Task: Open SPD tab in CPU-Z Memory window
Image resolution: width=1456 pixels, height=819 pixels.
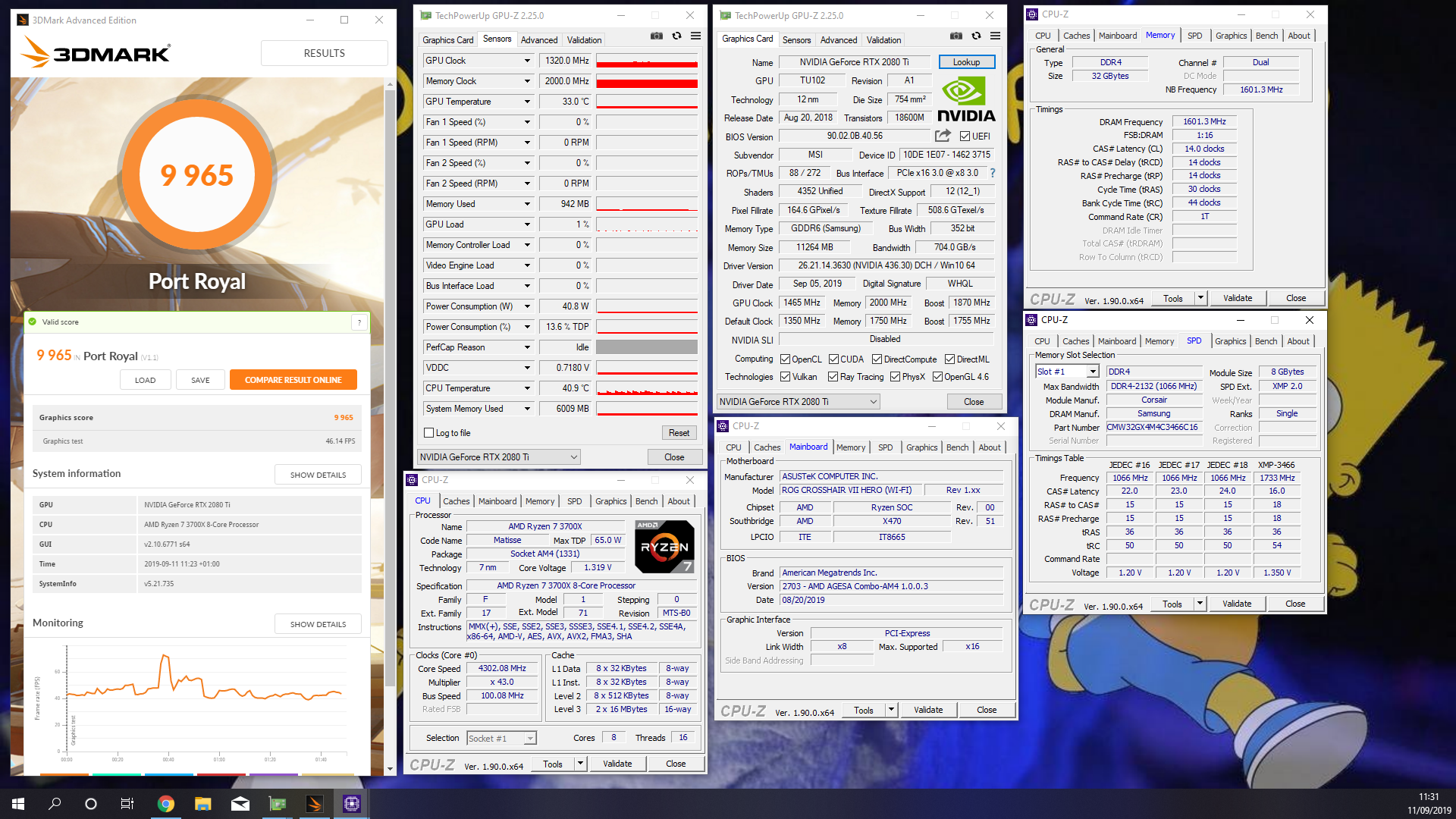Action: (x=1194, y=36)
